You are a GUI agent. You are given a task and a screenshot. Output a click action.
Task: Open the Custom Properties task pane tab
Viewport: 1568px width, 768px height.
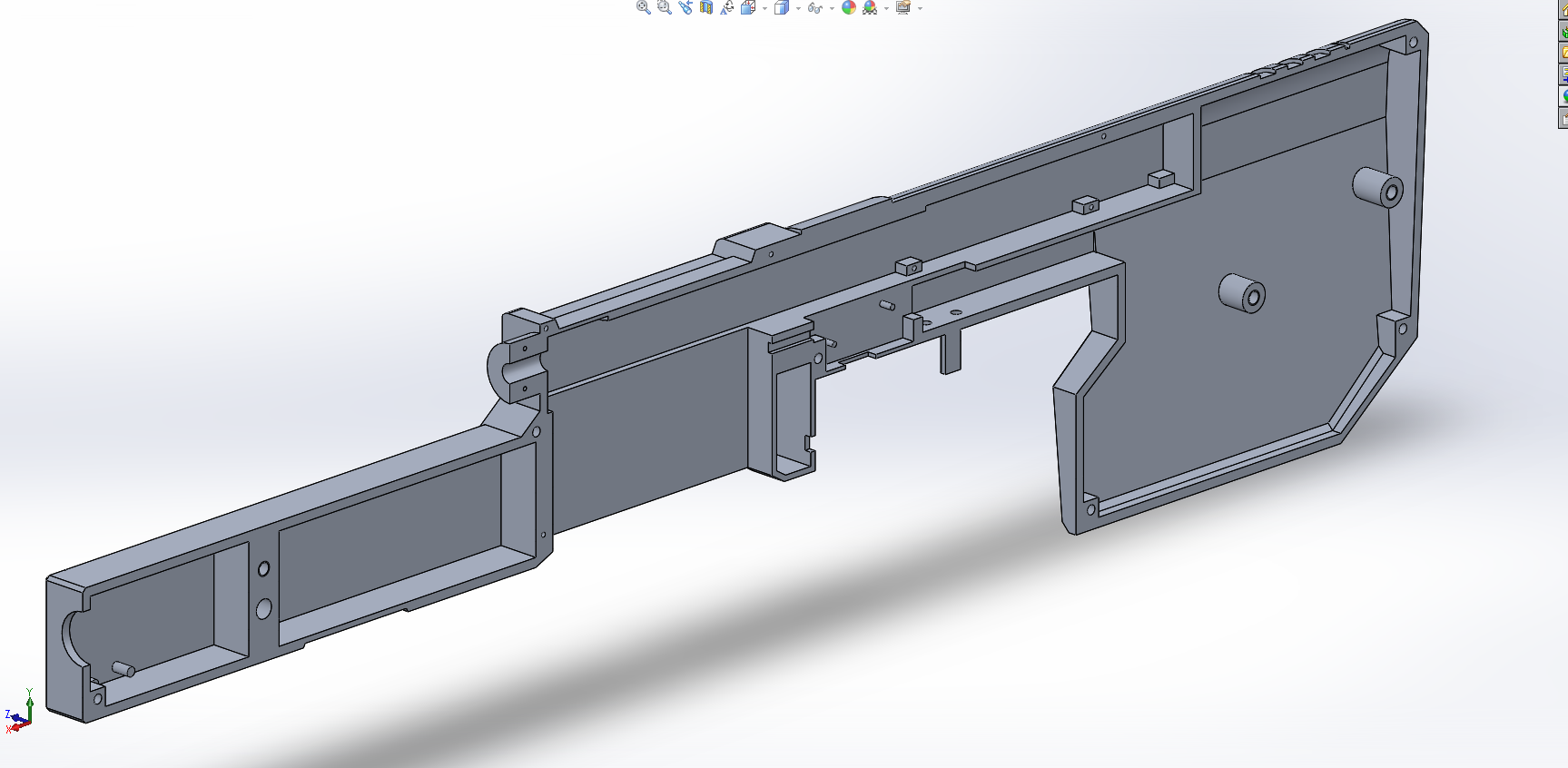click(x=1563, y=118)
